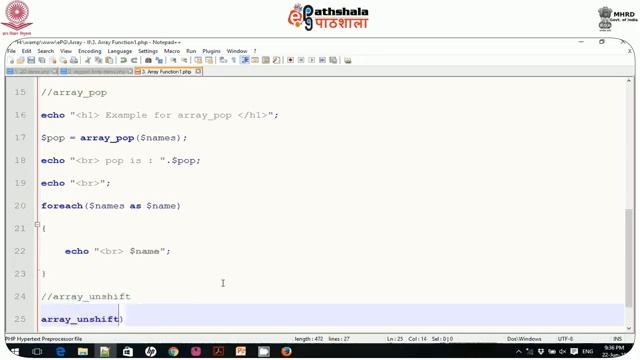The image size is (640, 360).
Task: Toggle word wrap toolbar icon
Action: [223, 60]
